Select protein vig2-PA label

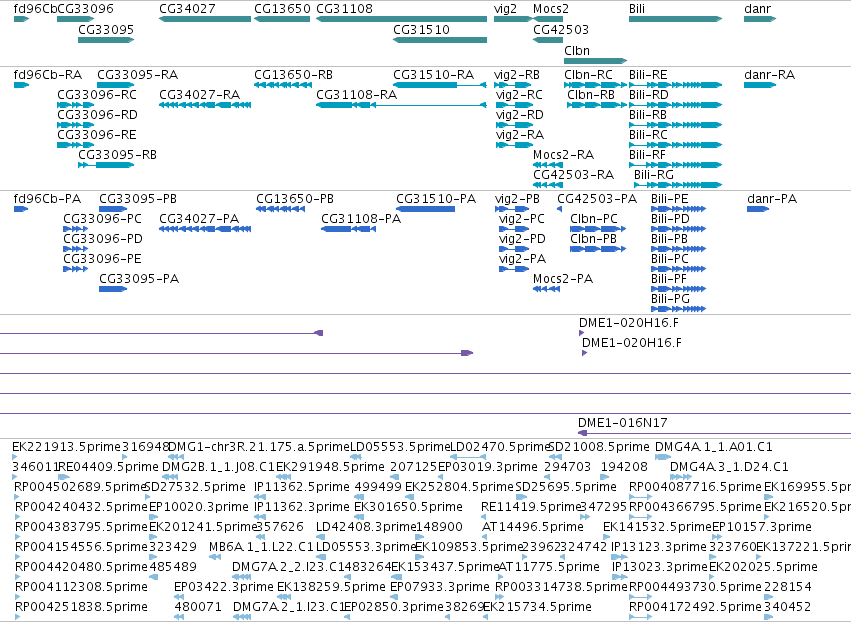pyautogui.click(x=522, y=259)
